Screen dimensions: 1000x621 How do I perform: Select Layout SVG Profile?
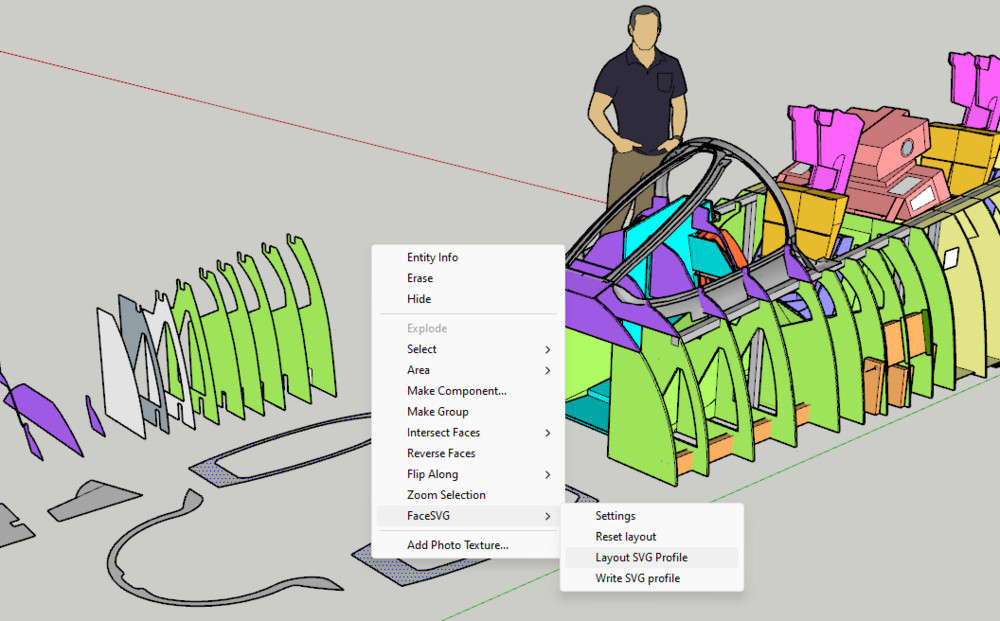click(641, 557)
